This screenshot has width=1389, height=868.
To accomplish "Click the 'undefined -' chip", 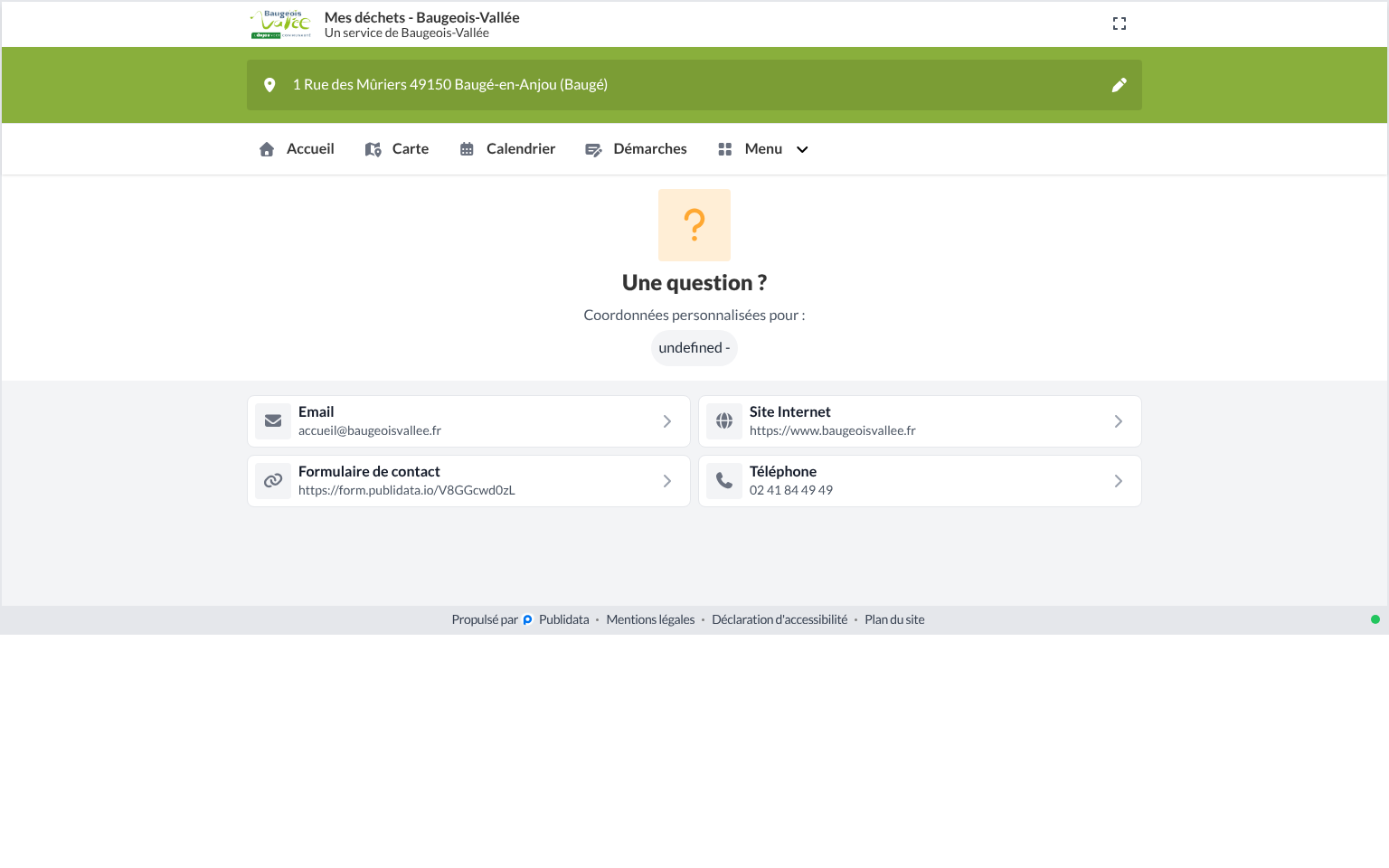I will pos(694,348).
